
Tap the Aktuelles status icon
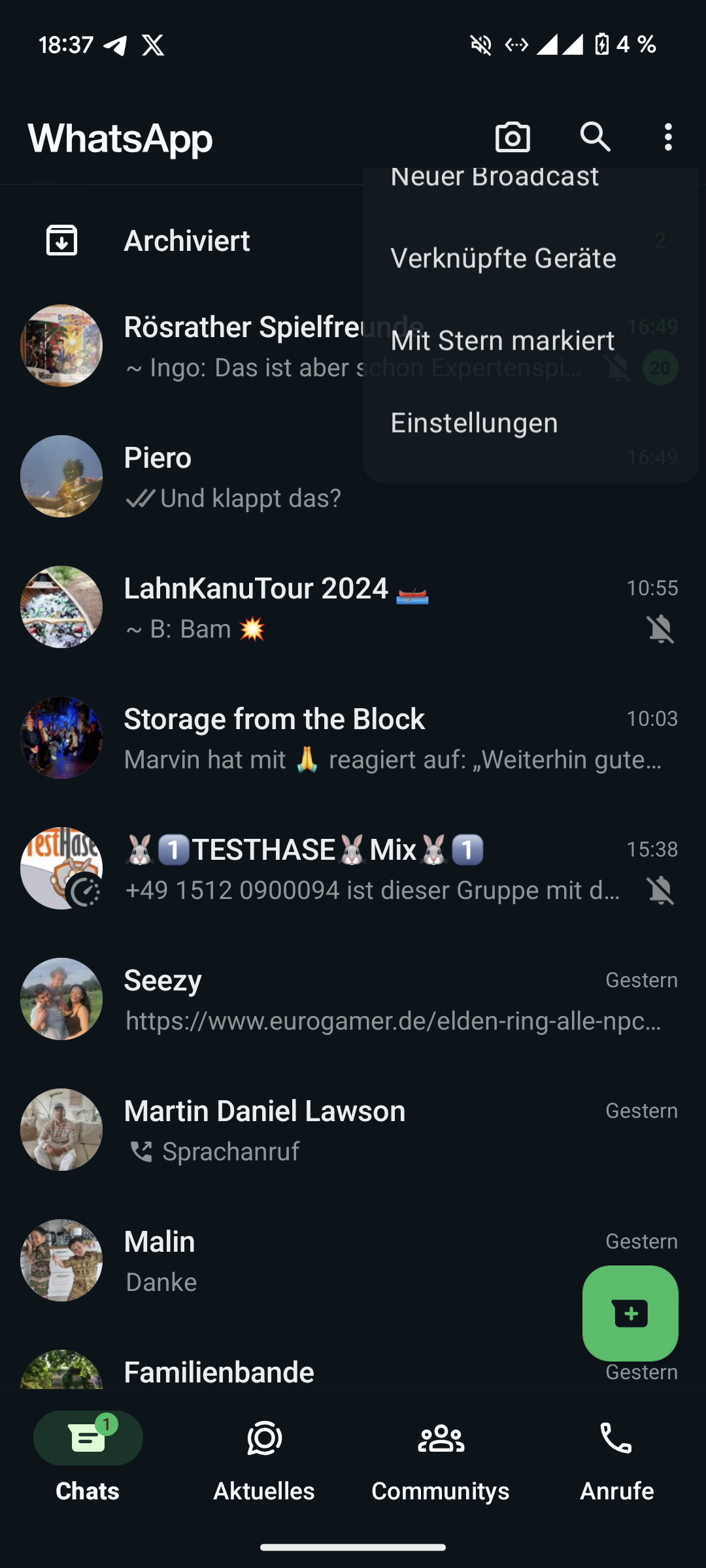click(264, 1439)
